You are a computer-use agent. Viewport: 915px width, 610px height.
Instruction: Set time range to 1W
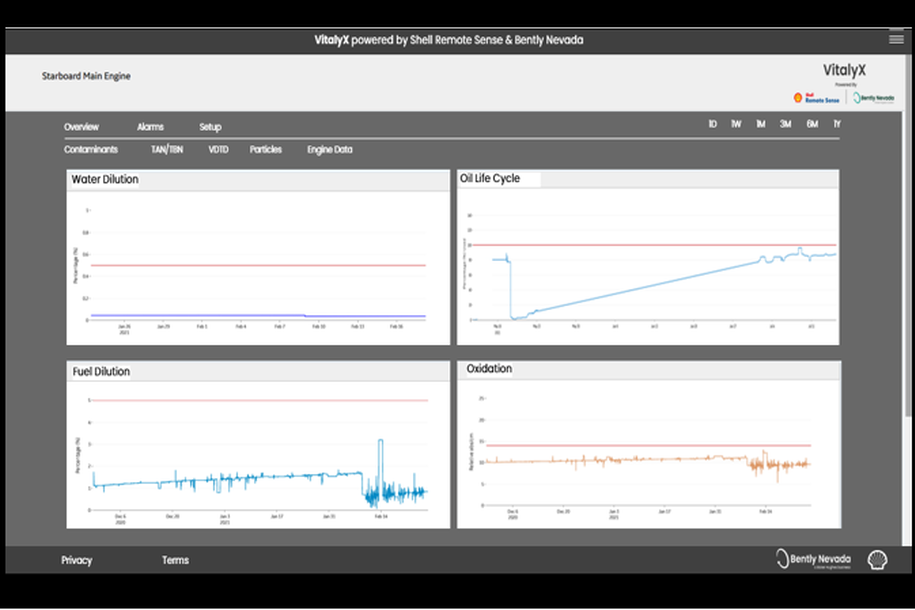pyautogui.click(x=736, y=124)
